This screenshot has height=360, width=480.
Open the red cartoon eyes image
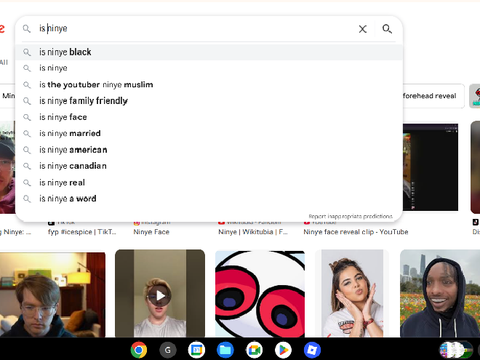260,295
